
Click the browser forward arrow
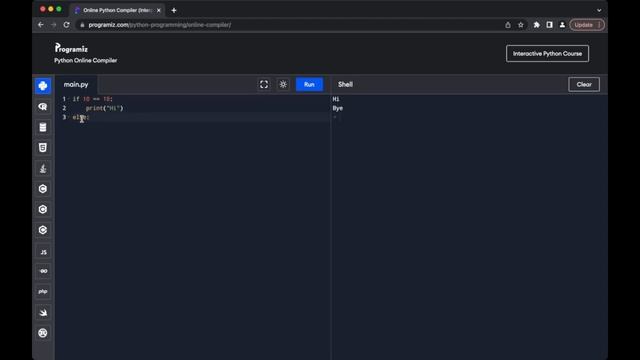(x=53, y=25)
